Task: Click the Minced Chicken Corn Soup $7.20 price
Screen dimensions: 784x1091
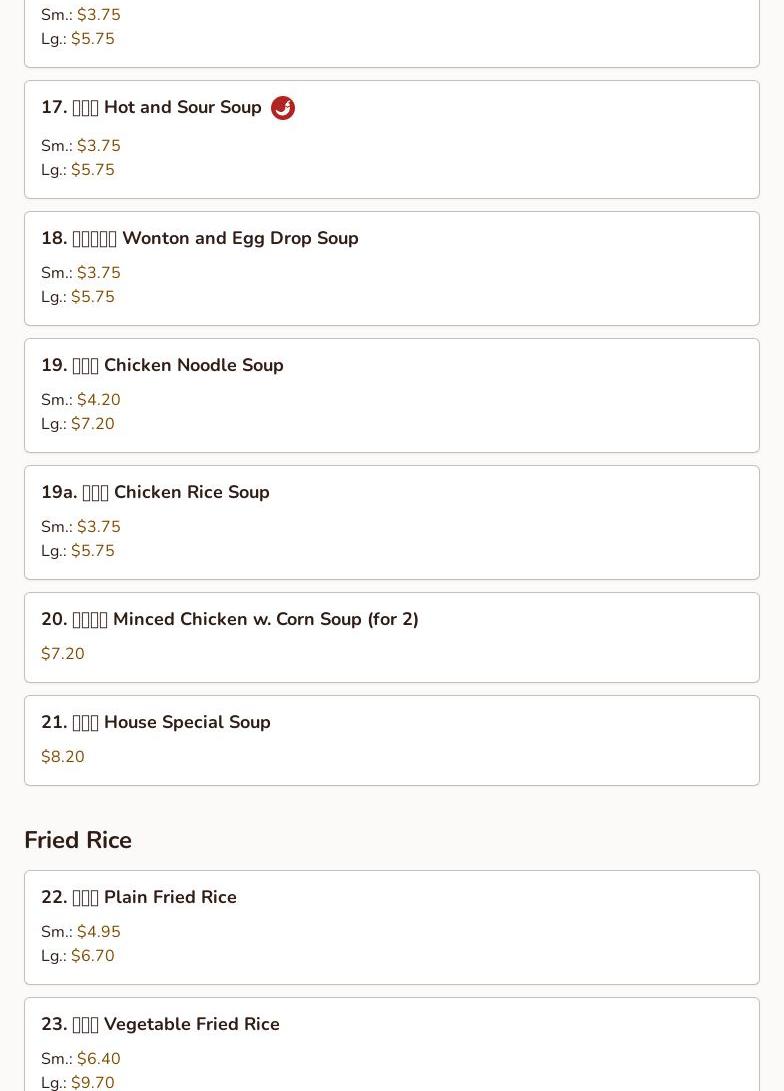Action: (x=63, y=654)
